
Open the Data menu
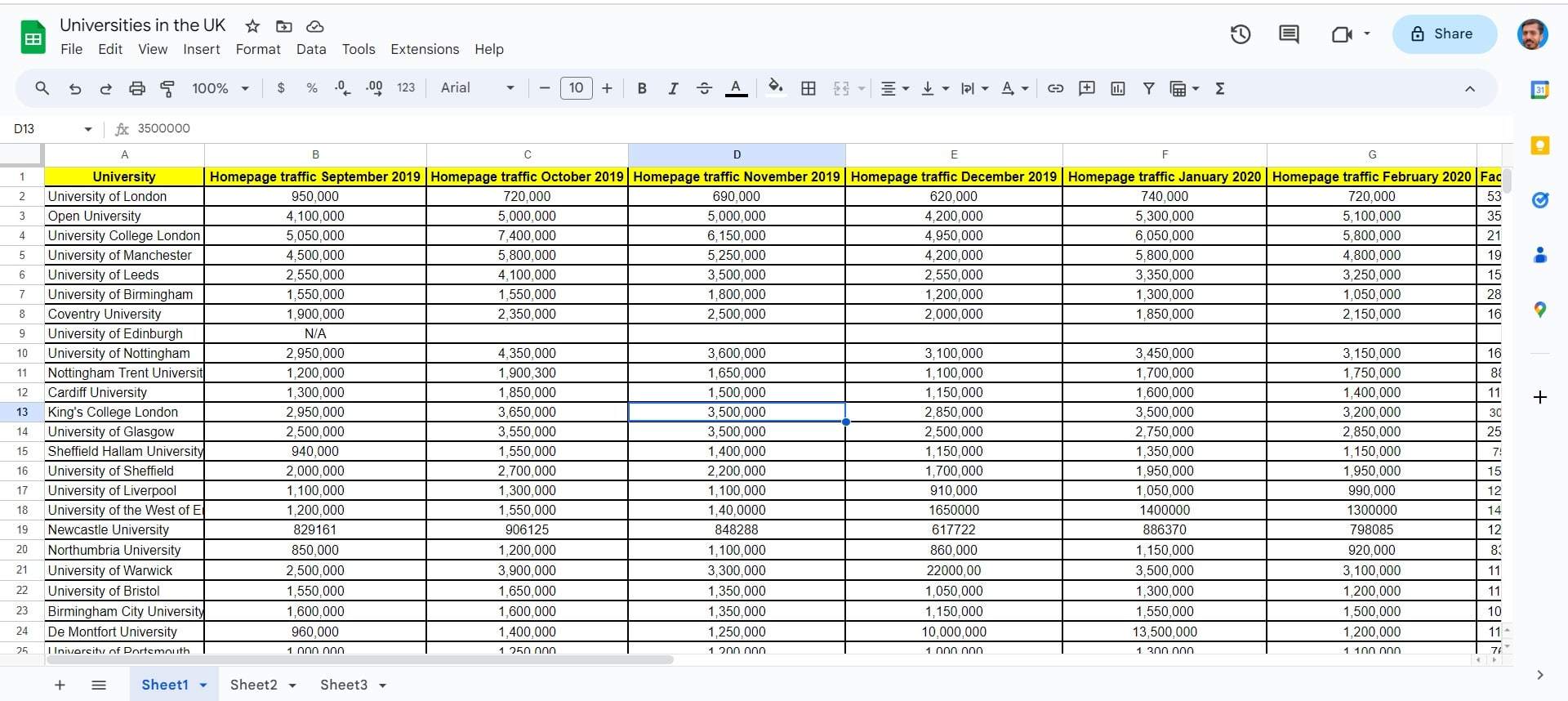point(311,49)
